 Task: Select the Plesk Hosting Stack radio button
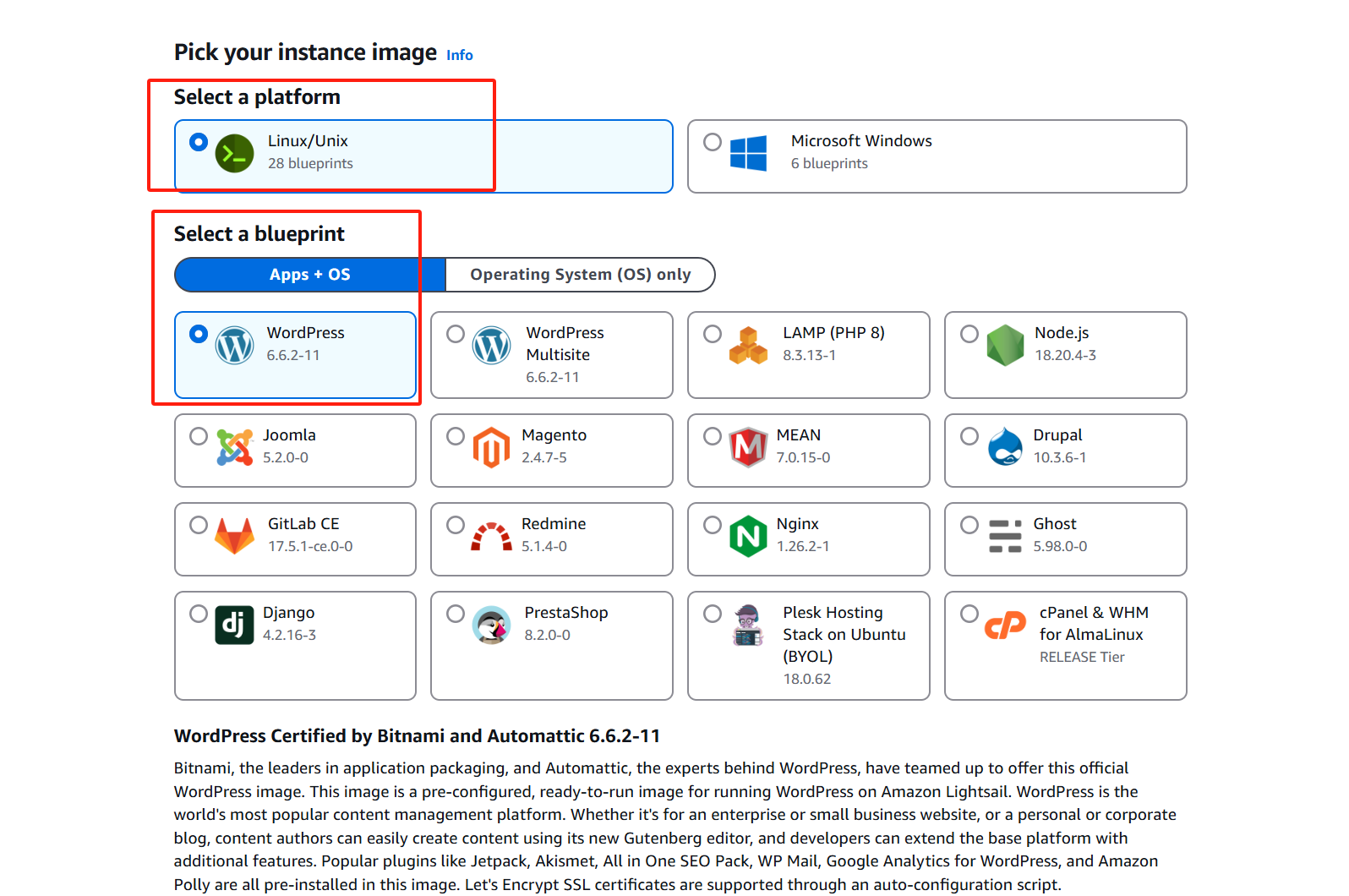713,613
